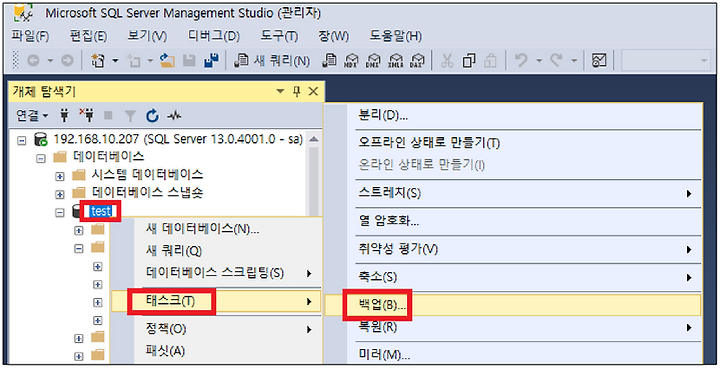Expand the 시스템 데이터베이스 folder

point(60,176)
